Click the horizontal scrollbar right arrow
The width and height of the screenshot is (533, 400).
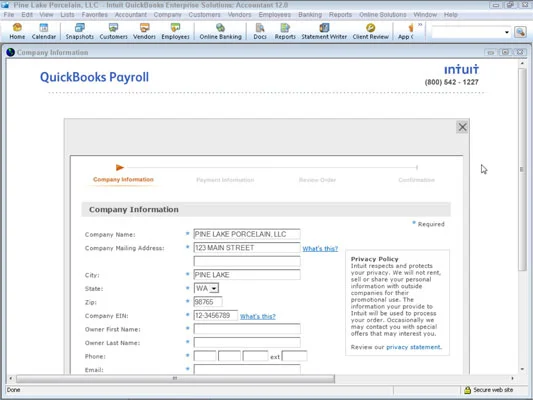click(512, 378)
